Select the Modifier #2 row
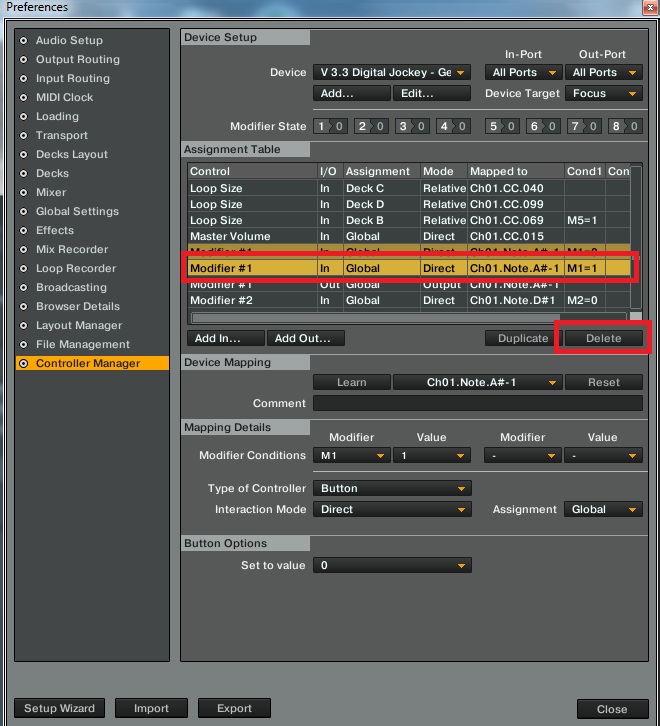The width and height of the screenshot is (660, 726). [x=409, y=300]
